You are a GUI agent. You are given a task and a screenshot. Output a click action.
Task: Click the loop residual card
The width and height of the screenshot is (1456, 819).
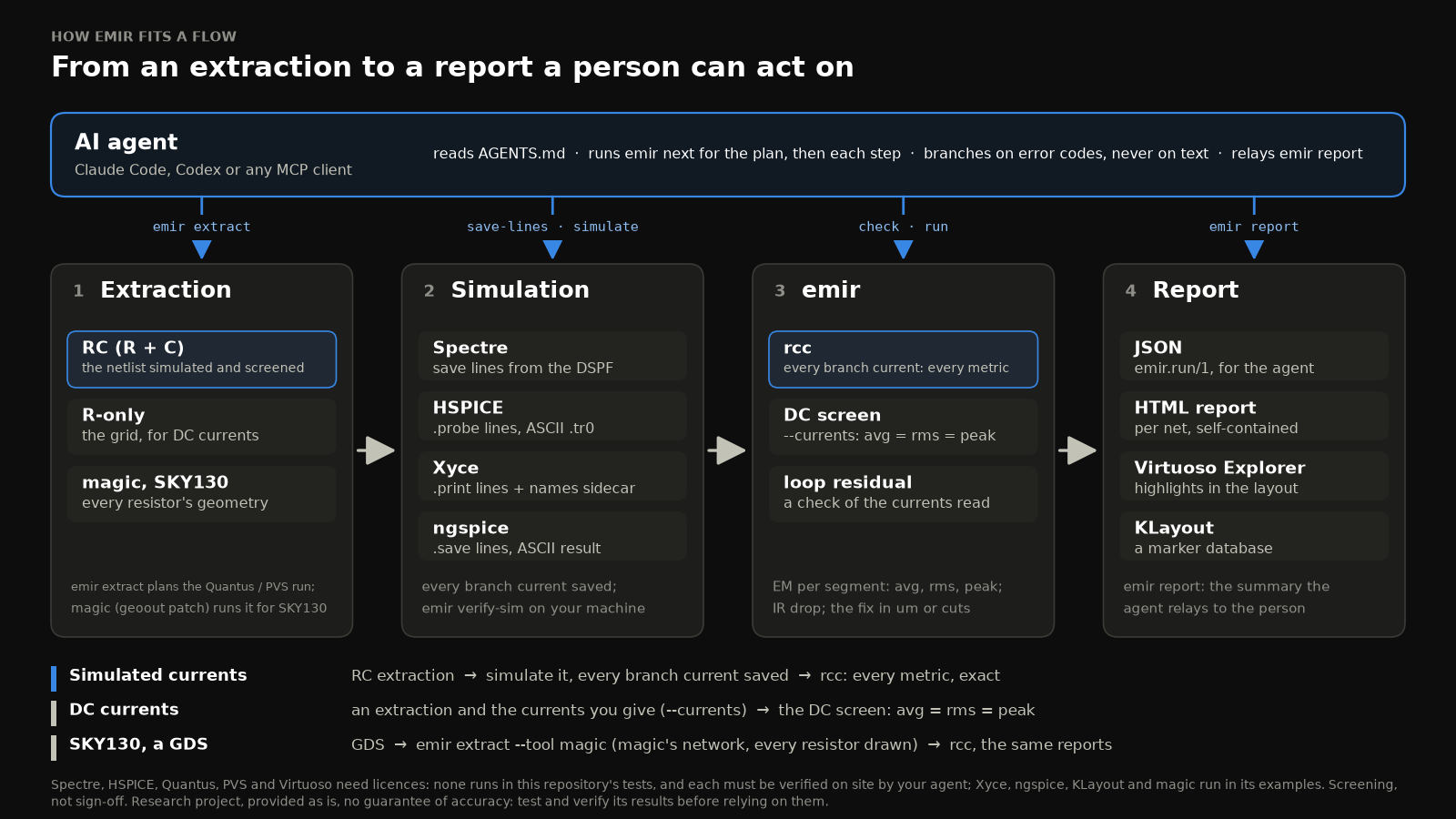(x=903, y=494)
